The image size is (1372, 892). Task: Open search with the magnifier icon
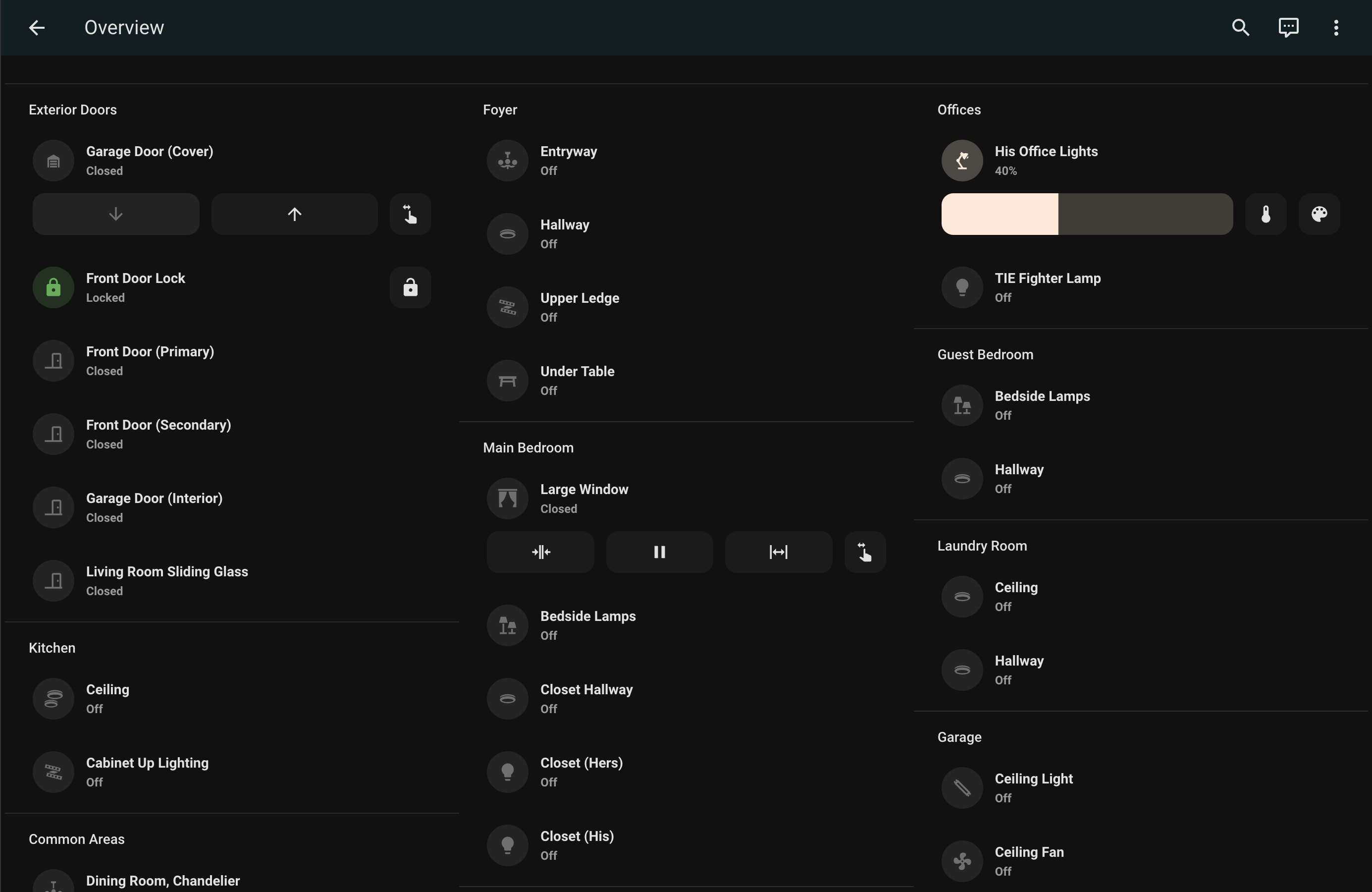(x=1241, y=28)
